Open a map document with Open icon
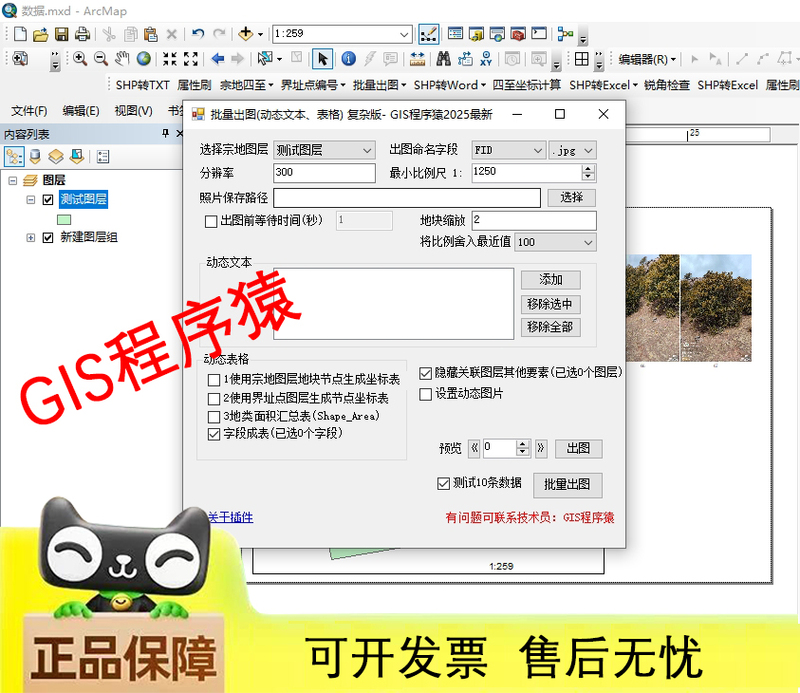Viewport: 800px width, 693px height. (x=40, y=34)
